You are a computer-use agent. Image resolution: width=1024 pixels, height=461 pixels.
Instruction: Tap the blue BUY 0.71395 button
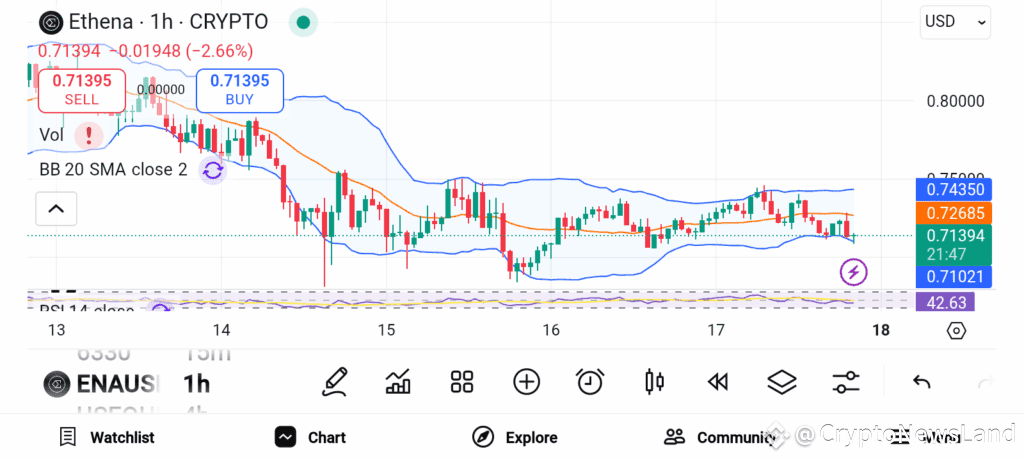pos(239,90)
